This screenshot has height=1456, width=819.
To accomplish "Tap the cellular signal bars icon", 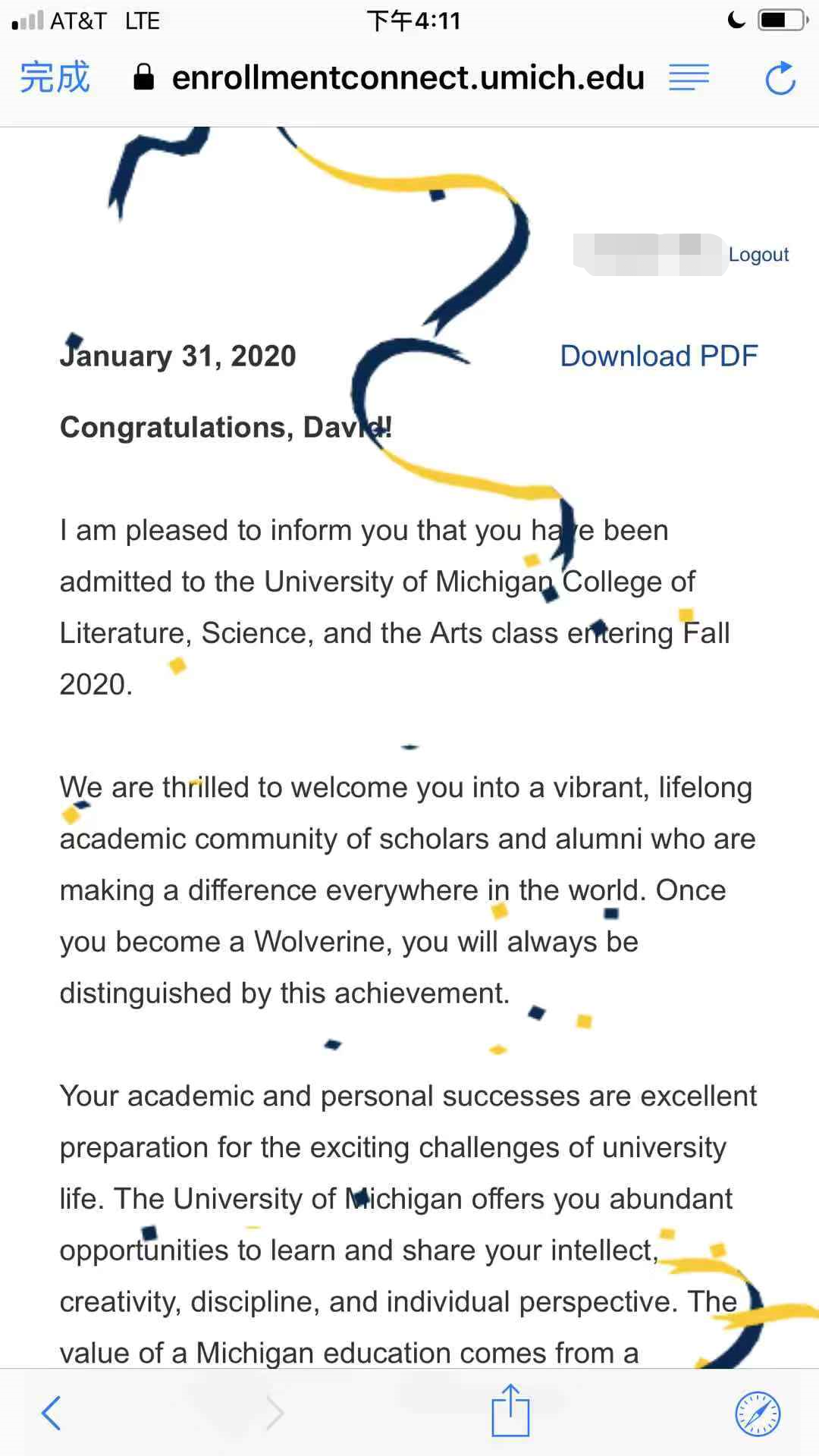I will tap(27, 20).
